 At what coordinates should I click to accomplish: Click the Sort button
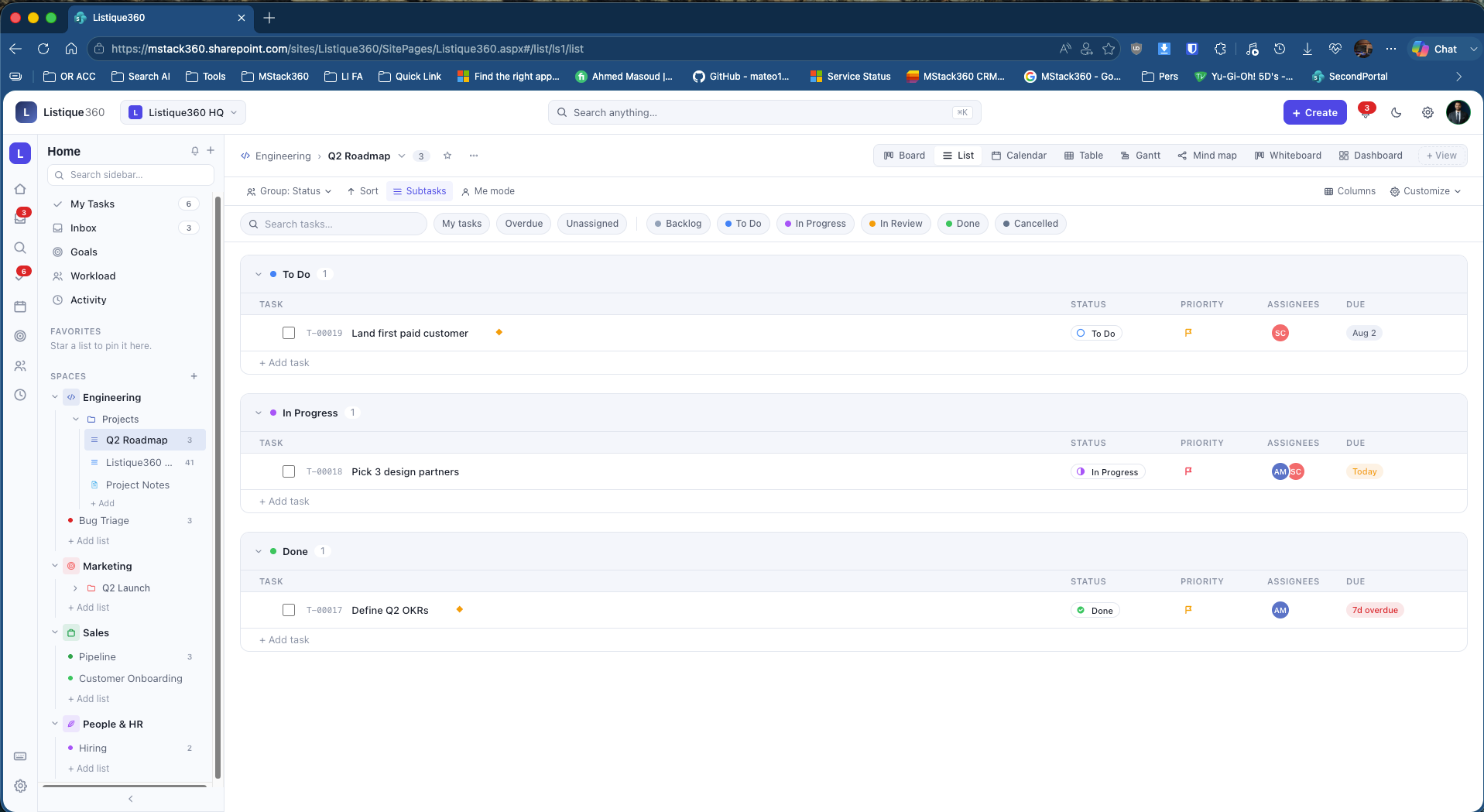pyautogui.click(x=362, y=191)
